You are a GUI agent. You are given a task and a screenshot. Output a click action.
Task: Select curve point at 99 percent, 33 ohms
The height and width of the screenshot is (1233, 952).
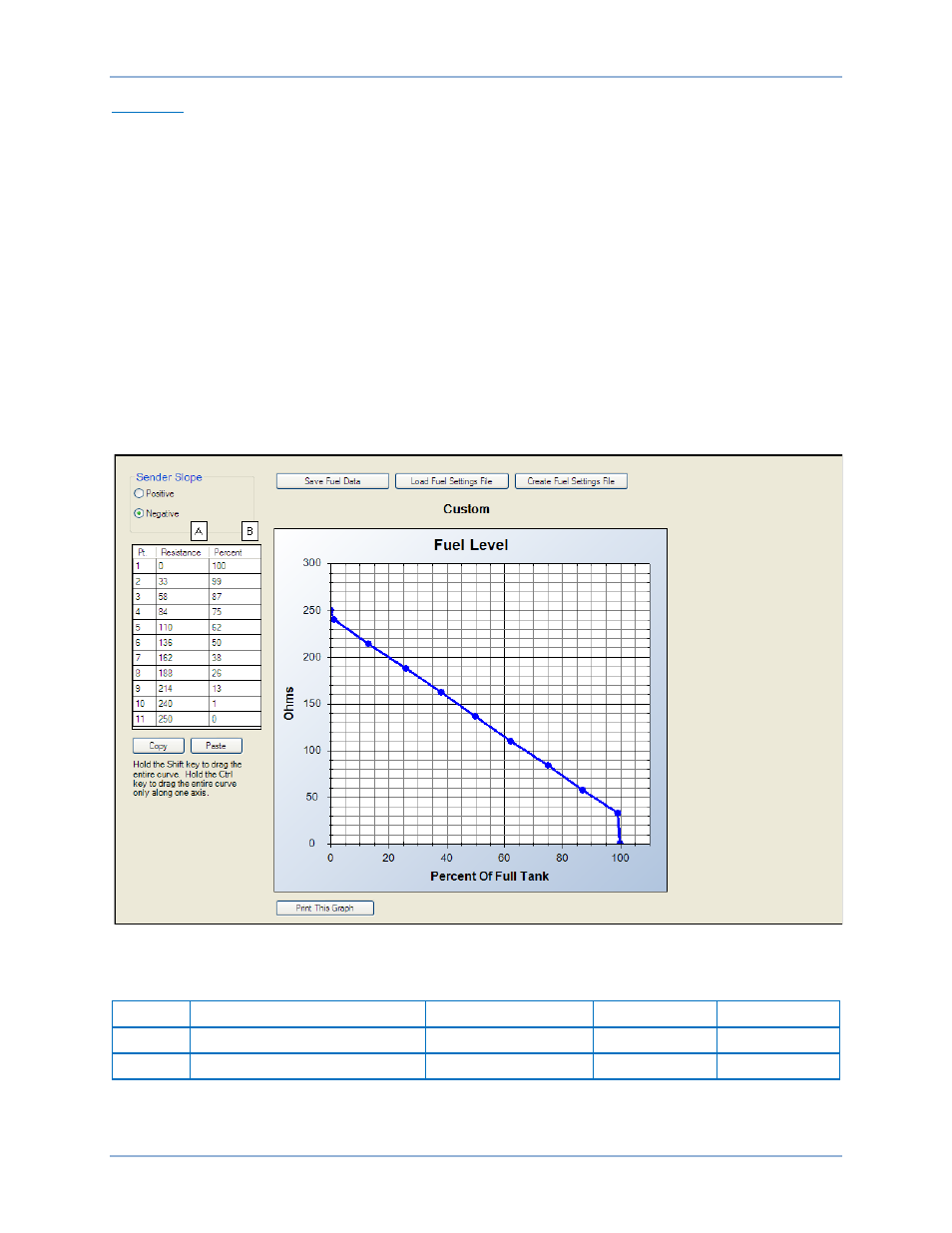click(x=618, y=813)
